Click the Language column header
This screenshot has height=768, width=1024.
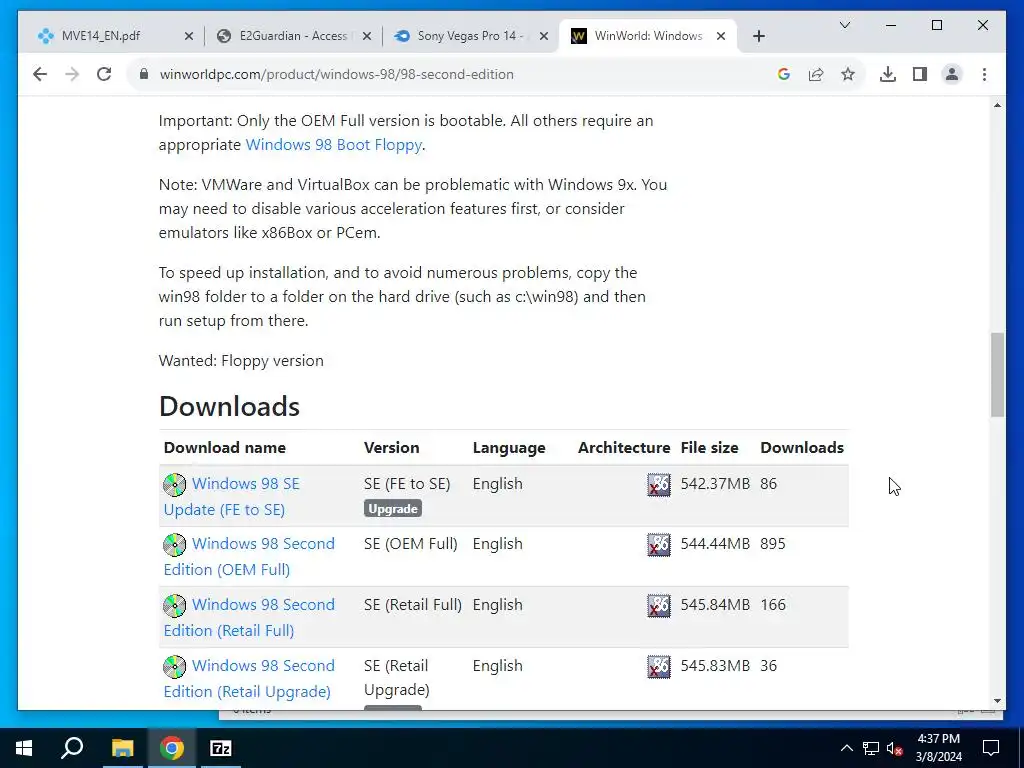pos(509,448)
